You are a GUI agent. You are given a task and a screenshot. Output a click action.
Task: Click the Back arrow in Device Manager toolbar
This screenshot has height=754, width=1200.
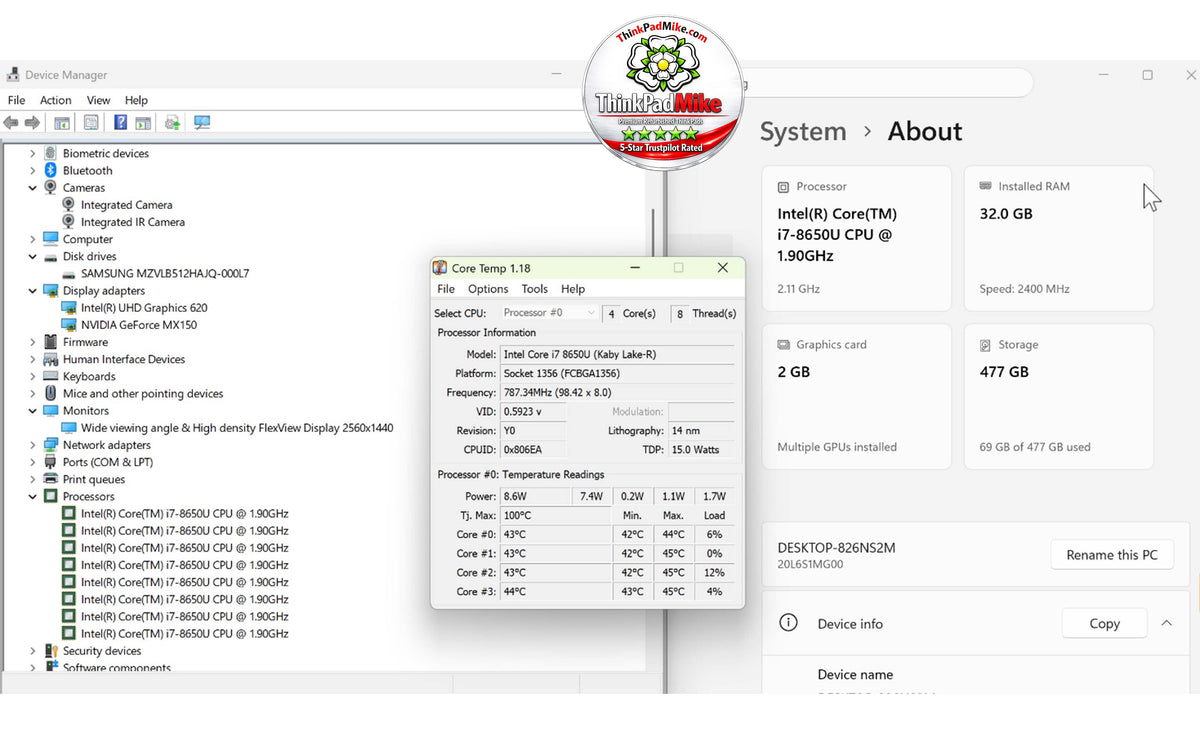point(11,123)
